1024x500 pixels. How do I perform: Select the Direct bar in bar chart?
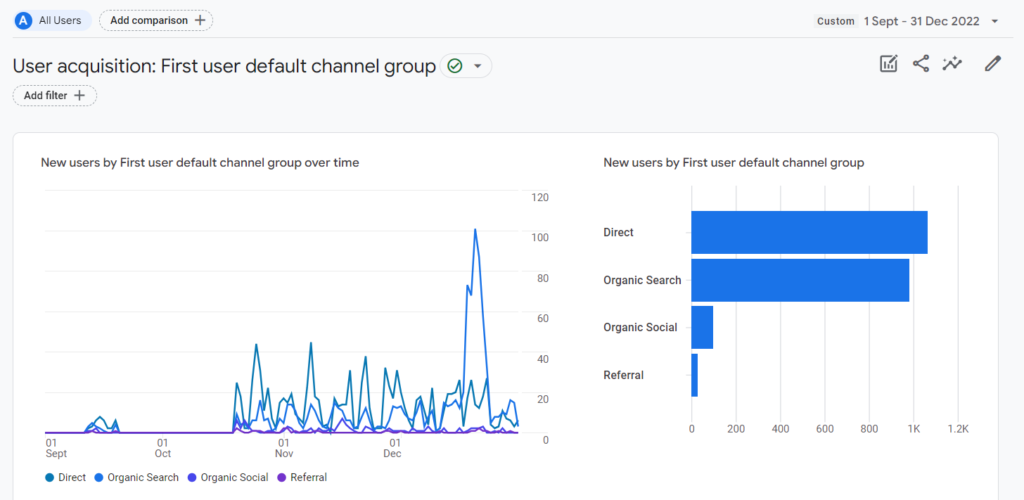pyautogui.click(x=808, y=232)
